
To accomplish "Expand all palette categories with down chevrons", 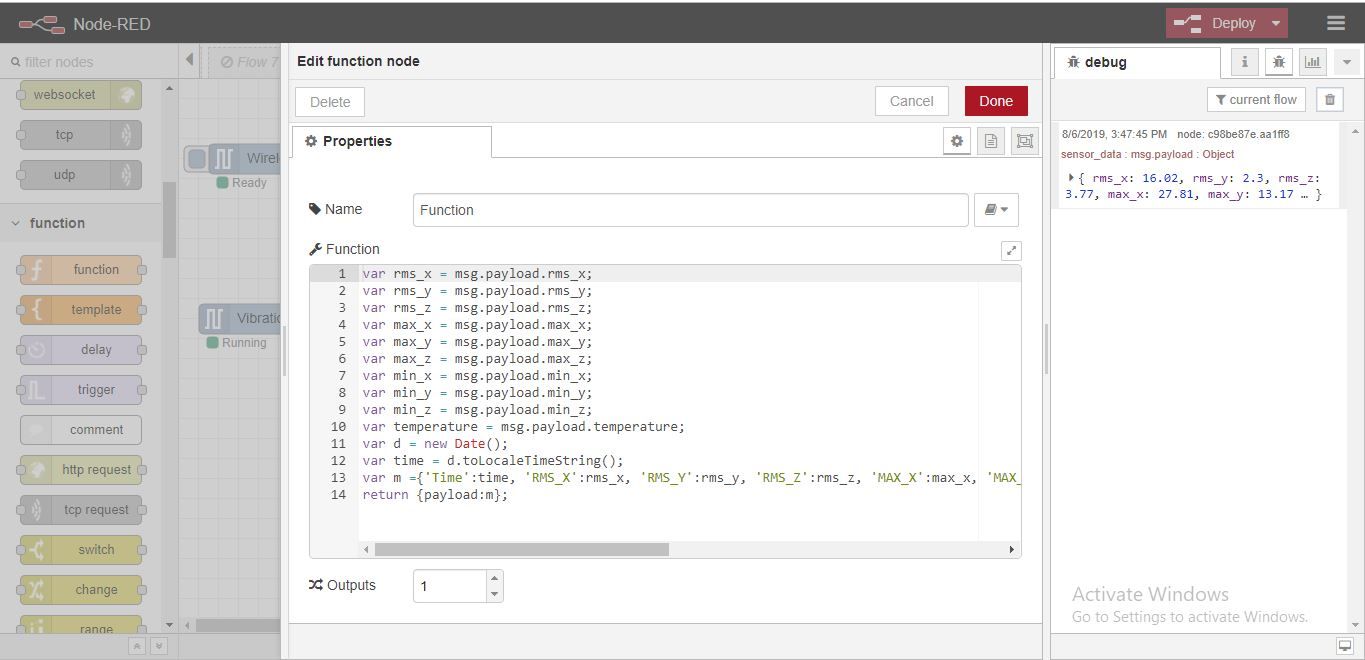I will (x=158, y=647).
